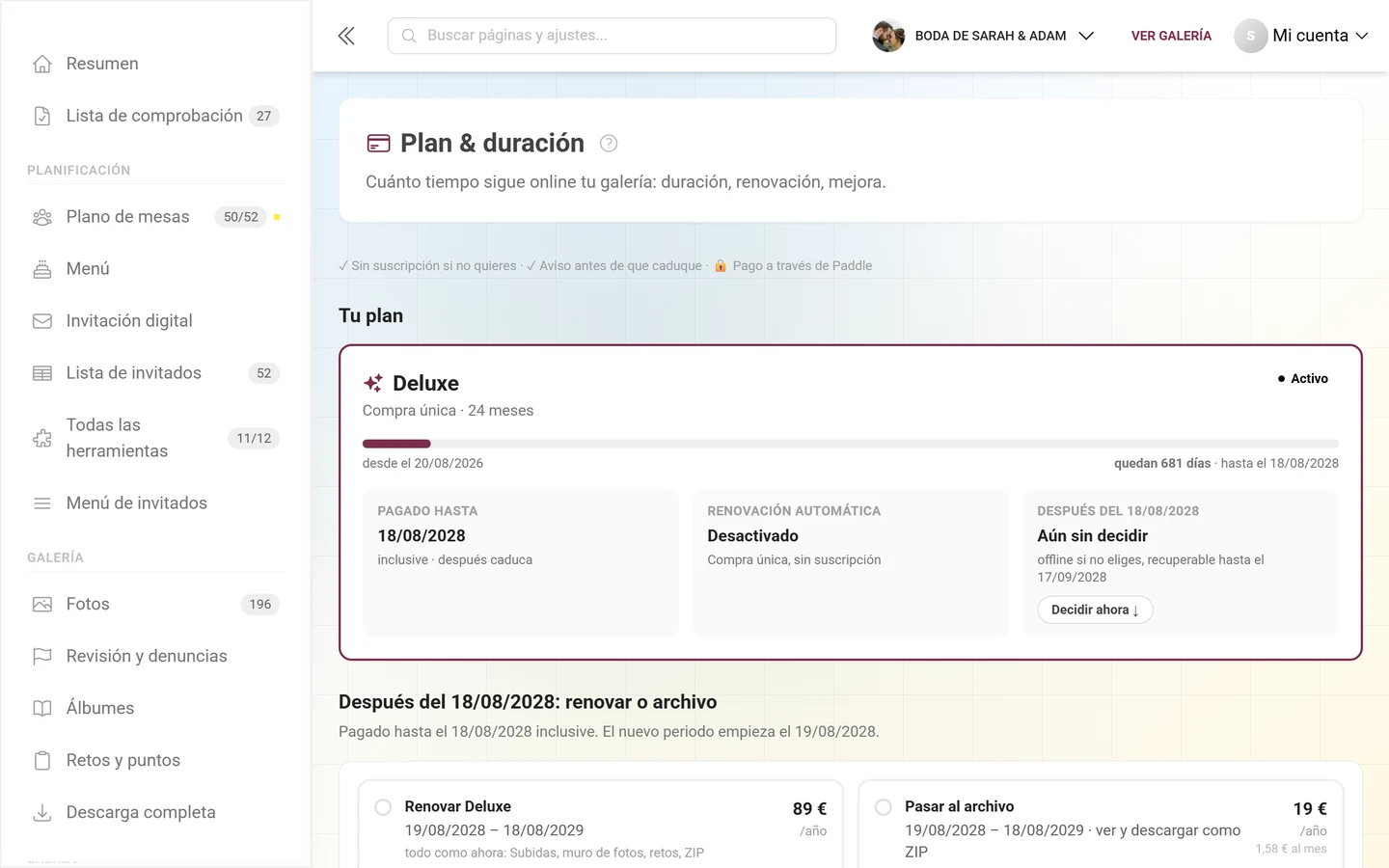The width and height of the screenshot is (1389, 868).
Task: Focus the Buscar páginas y ajustes search field
Action: (x=612, y=36)
